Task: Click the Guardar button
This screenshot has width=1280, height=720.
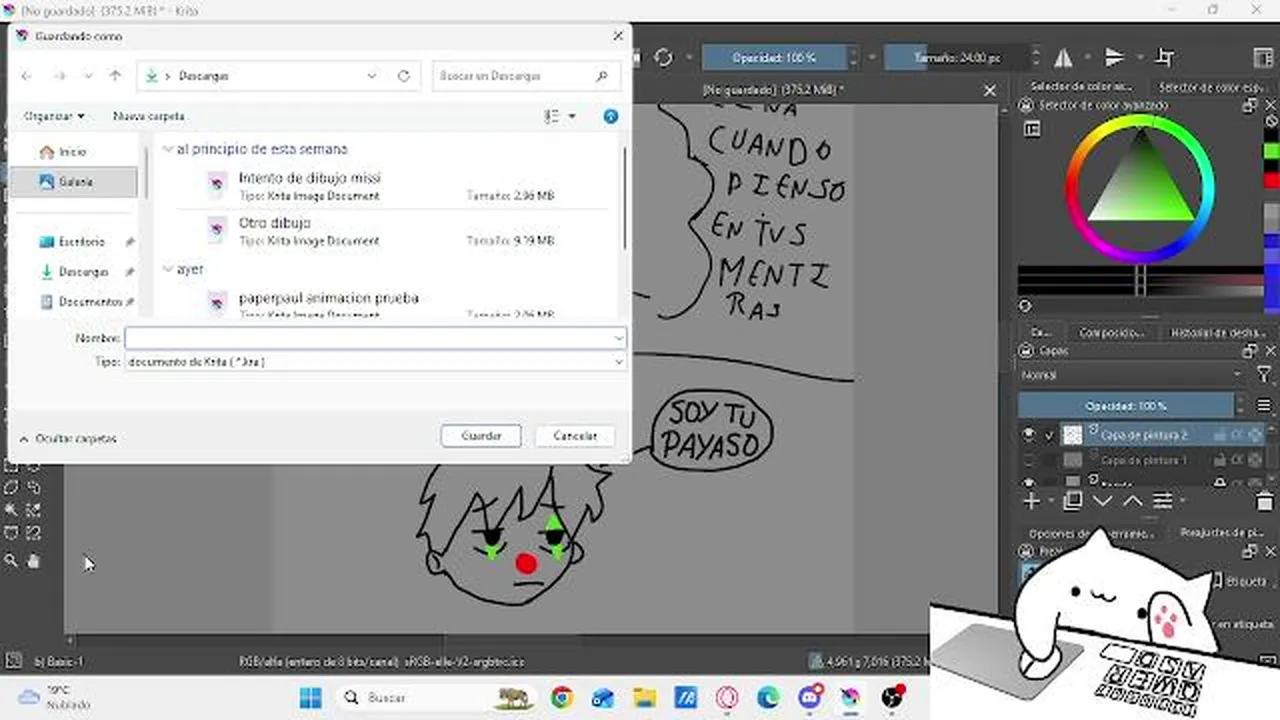Action: (481, 436)
